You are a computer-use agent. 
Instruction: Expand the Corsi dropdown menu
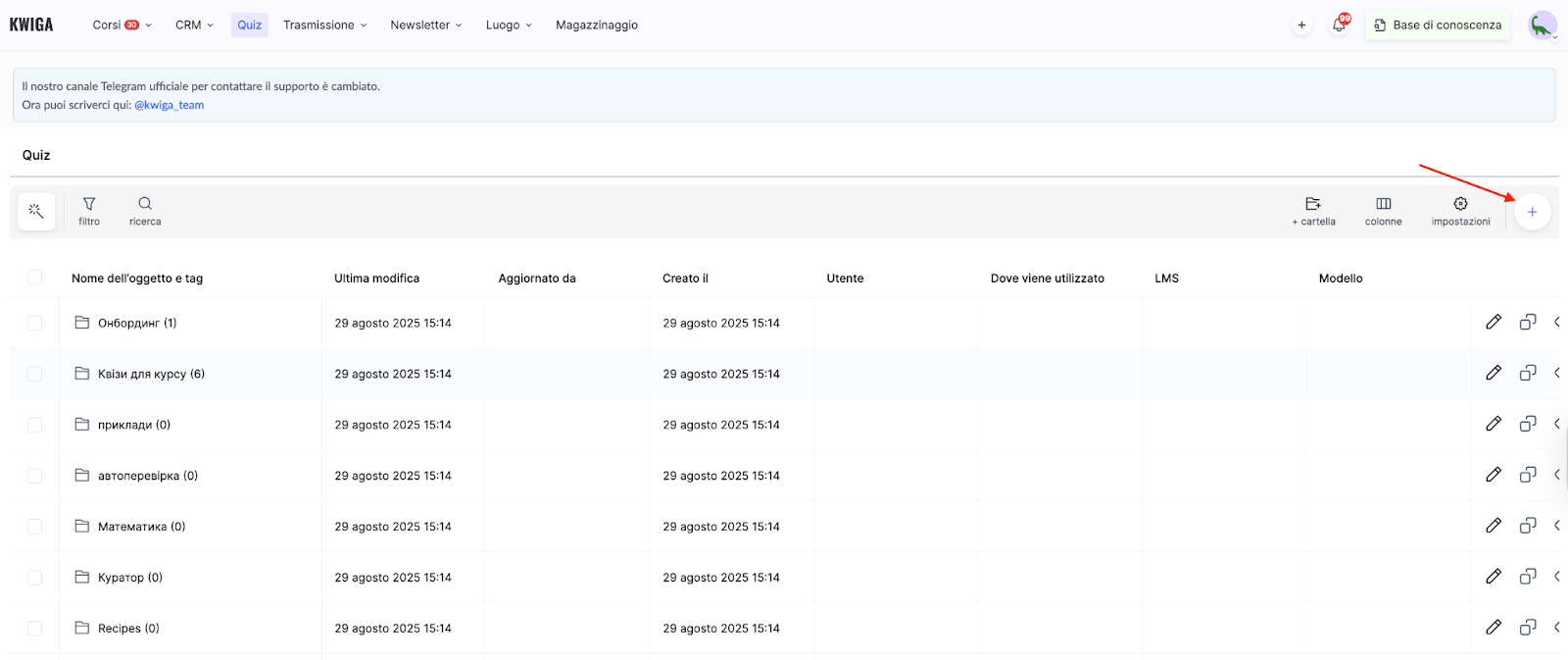click(122, 25)
